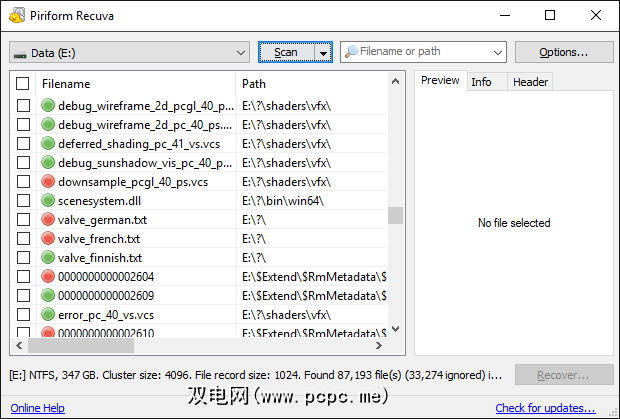Screen dimensions: 620x419
Task: Click the vertical scrollbar thumb of file list
Action: click(x=395, y=215)
